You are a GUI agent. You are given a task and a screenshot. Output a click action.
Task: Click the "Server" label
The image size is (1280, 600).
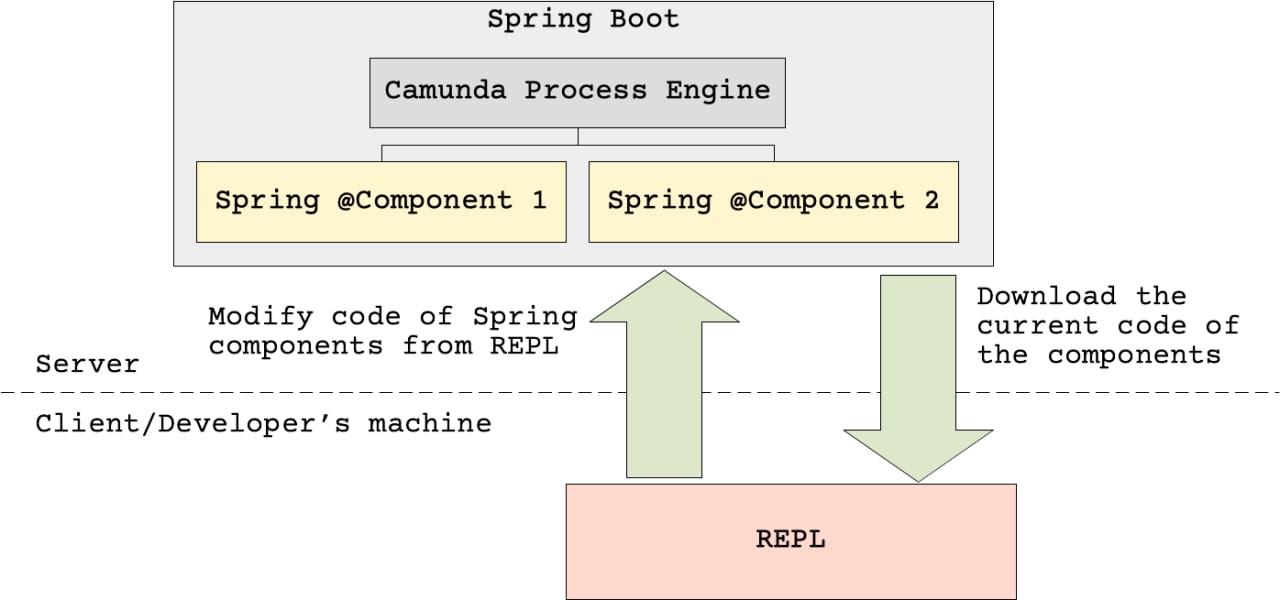tap(87, 364)
